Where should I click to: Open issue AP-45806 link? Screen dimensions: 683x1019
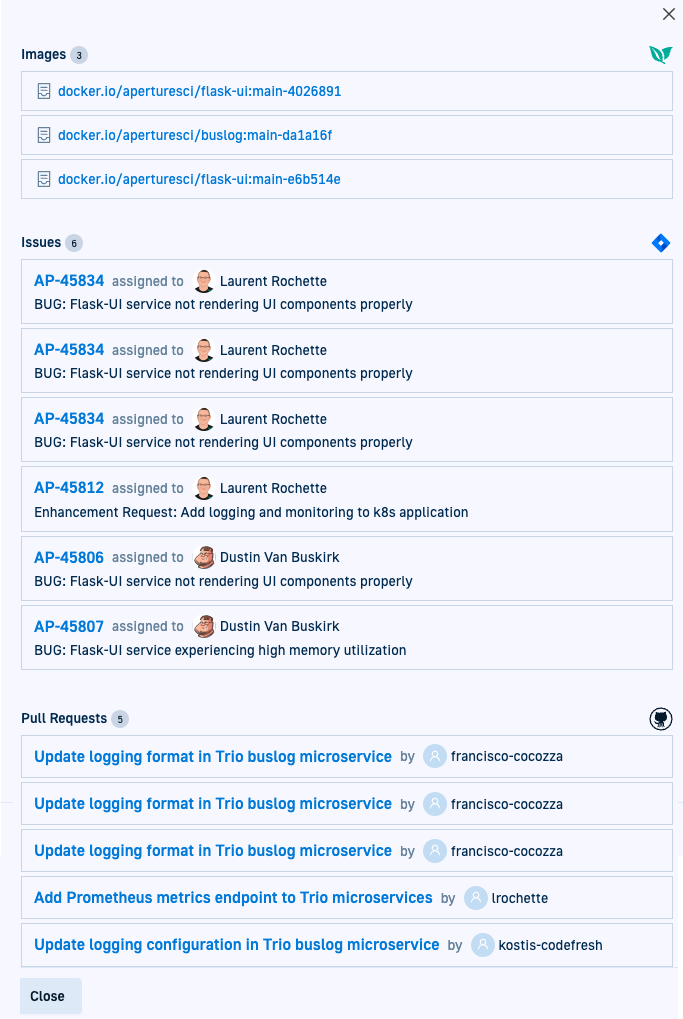[69, 557]
